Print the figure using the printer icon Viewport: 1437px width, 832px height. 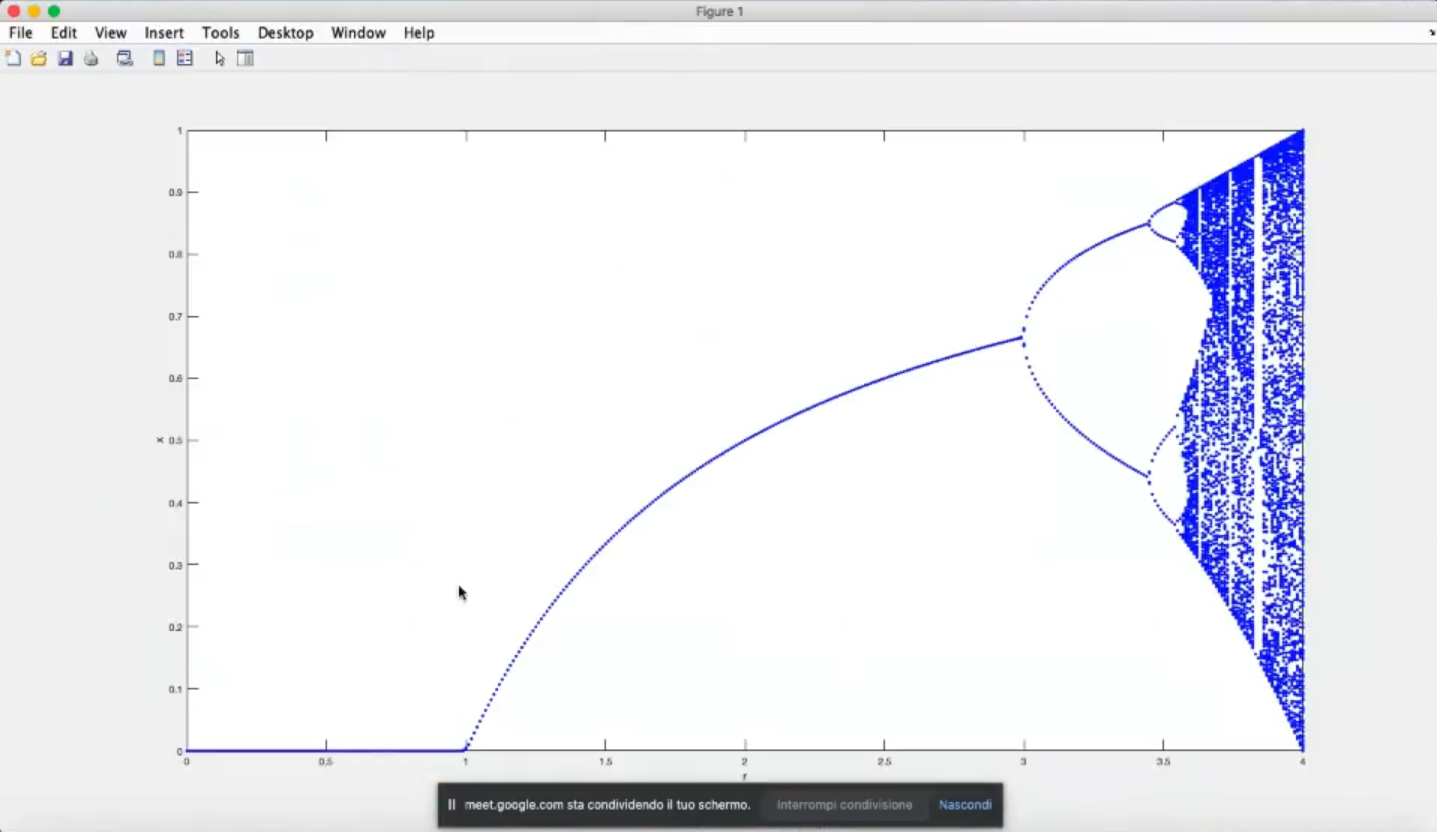(x=91, y=59)
